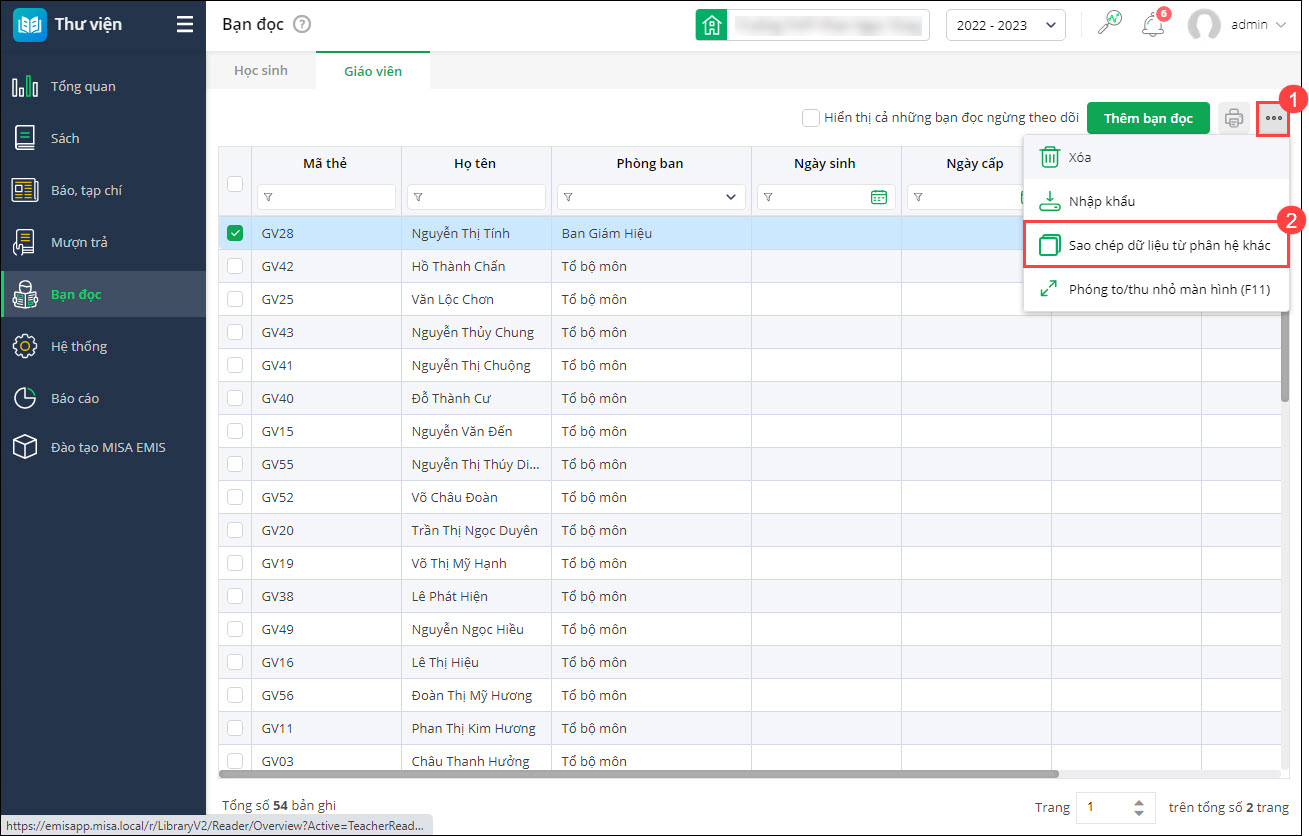Click filter funnel icon in Phòng ban column
Screen dimensions: 1309x836
[x=568, y=197]
